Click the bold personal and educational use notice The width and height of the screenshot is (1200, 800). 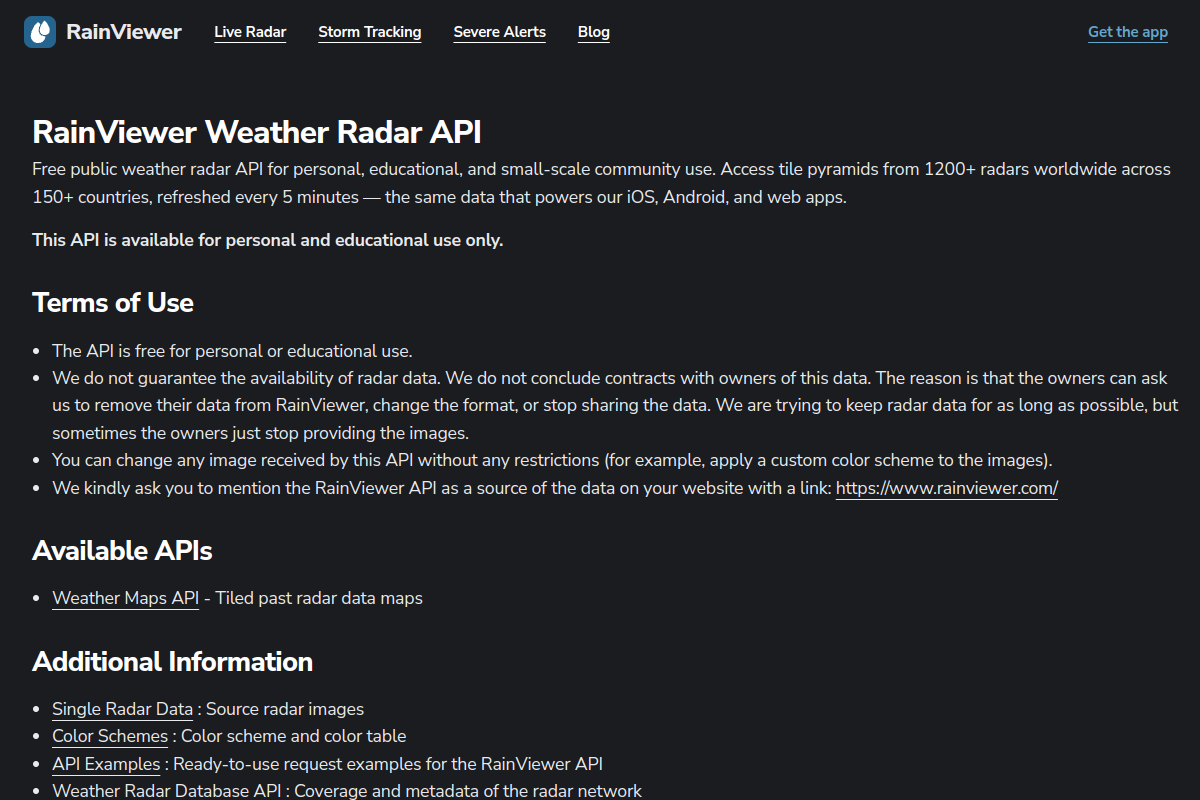[267, 240]
